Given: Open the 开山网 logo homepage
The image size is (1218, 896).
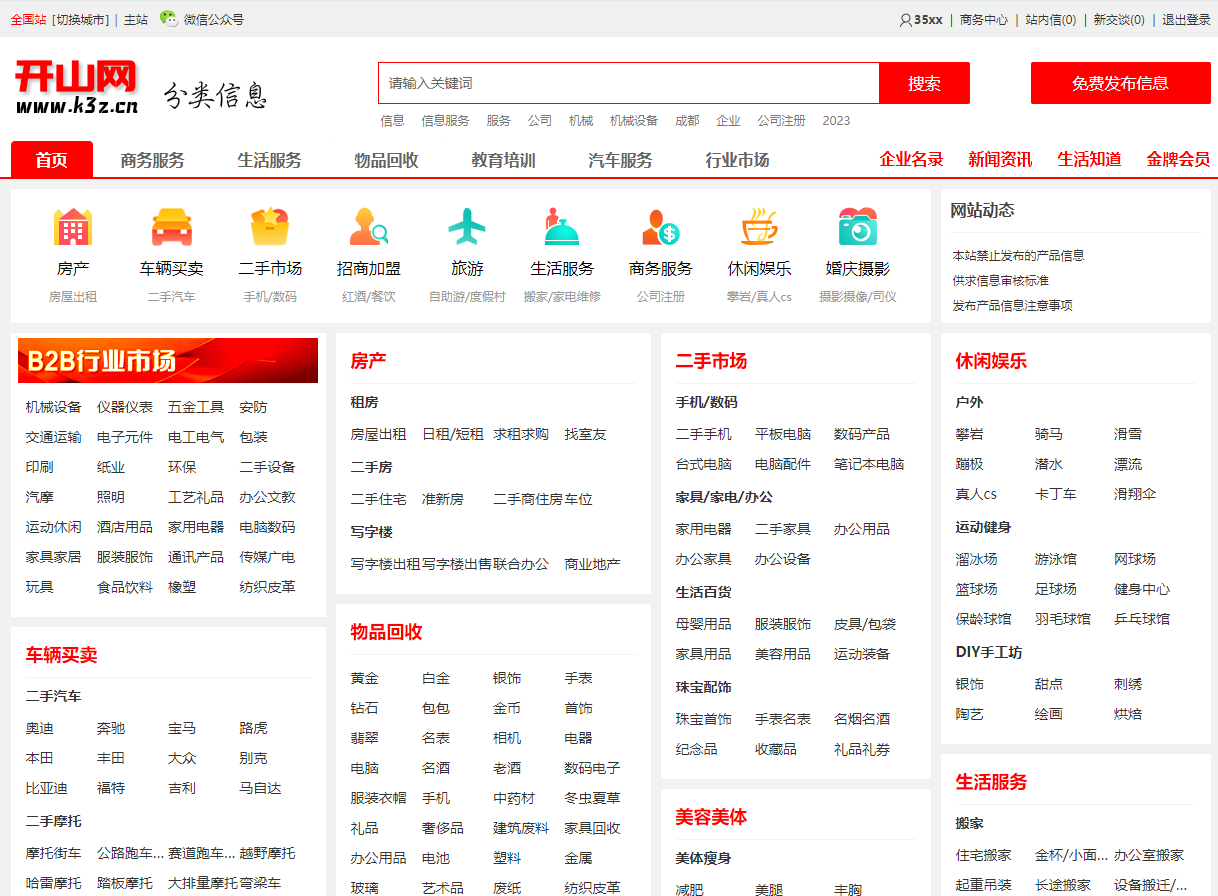Looking at the screenshot, I should [x=77, y=86].
